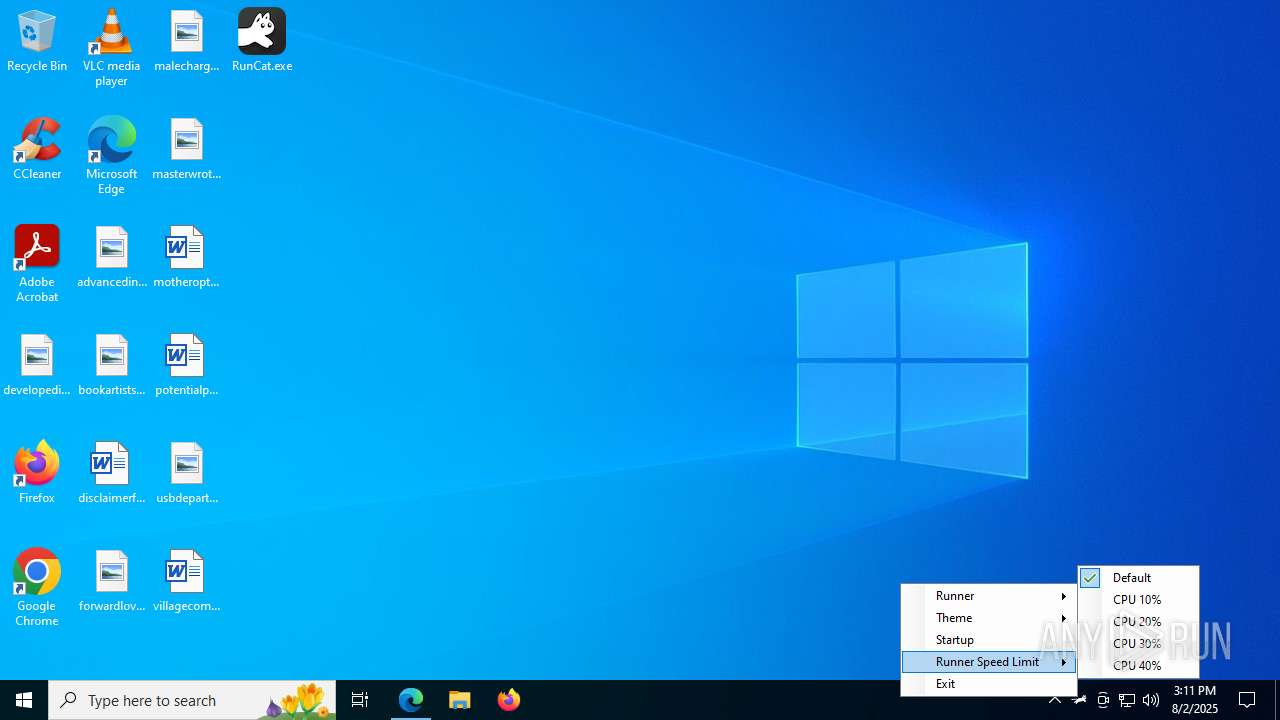Select the developedi... file icon
Screen dimensions: 1280x720
37,365
